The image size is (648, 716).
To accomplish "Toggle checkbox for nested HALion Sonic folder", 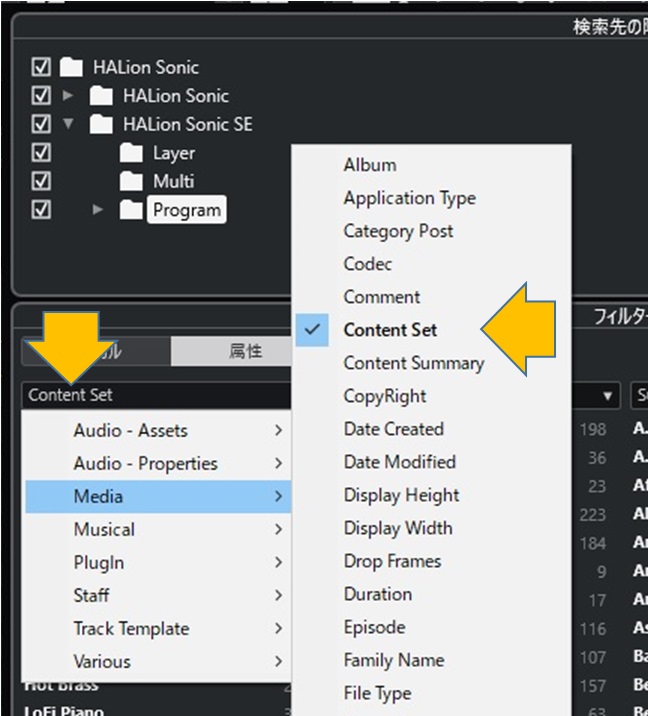I will (x=41, y=95).
